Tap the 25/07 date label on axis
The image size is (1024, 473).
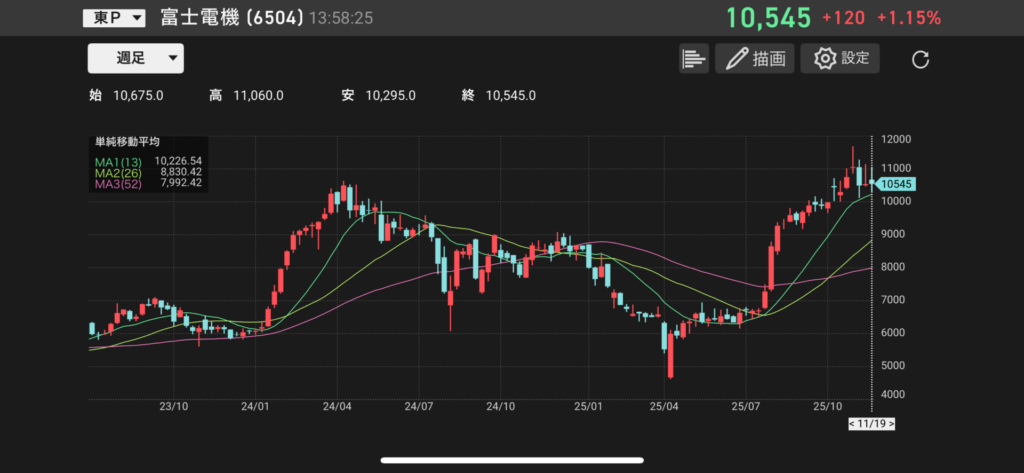(x=747, y=407)
